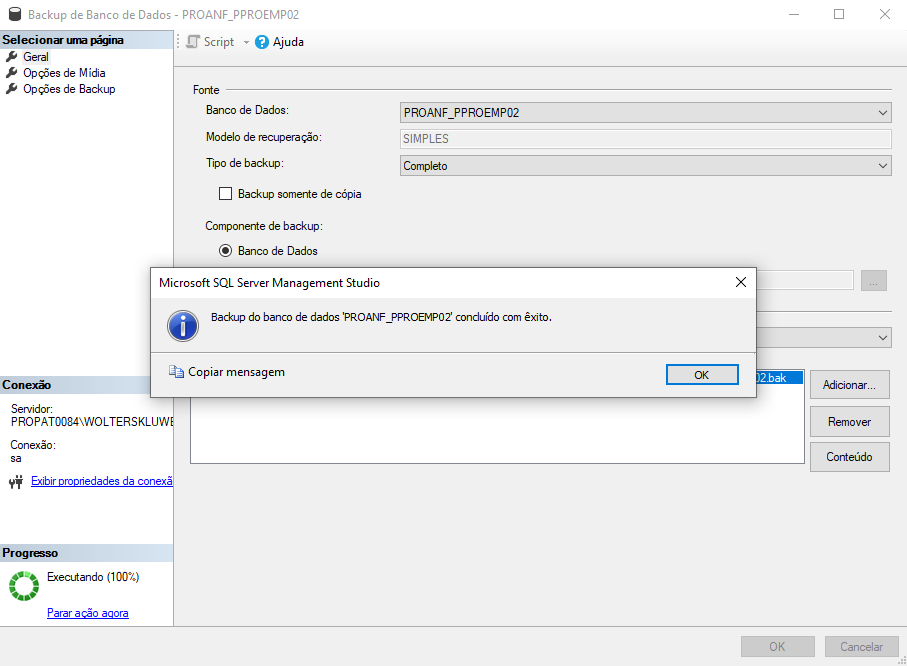The height and width of the screenshot is (666, 907).
Task: Click the blue question mark help icon
Action: [262, 42]
